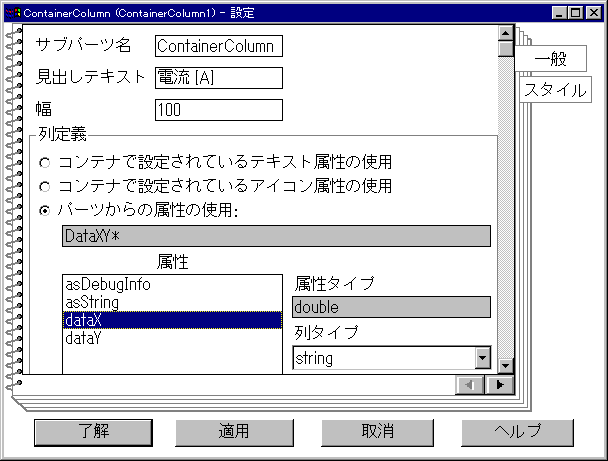Switch to the スタイル tab
The image size is (608, 461).
[x=555, y=90]
